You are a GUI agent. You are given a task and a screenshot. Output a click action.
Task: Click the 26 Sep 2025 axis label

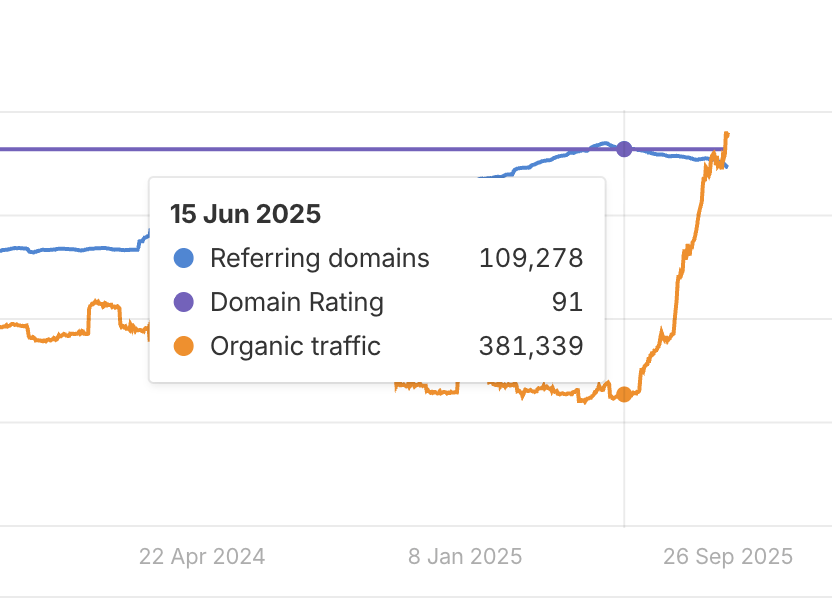728,556
